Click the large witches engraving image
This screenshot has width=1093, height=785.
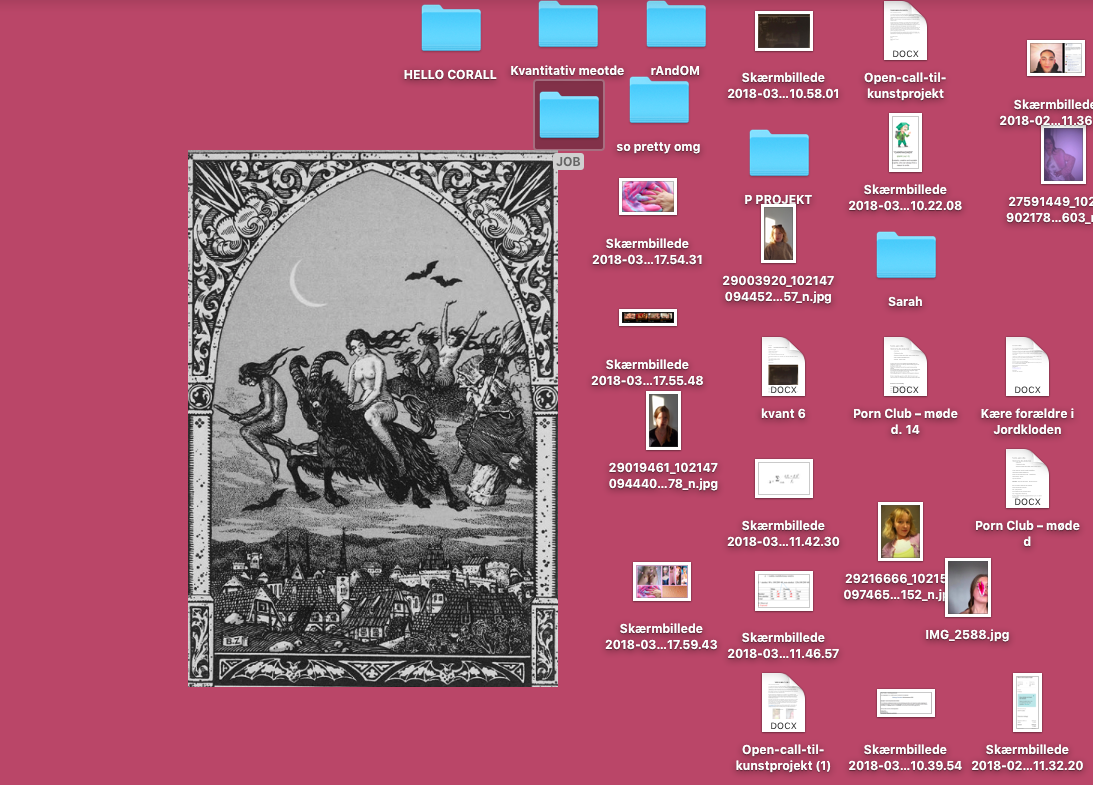373,419
